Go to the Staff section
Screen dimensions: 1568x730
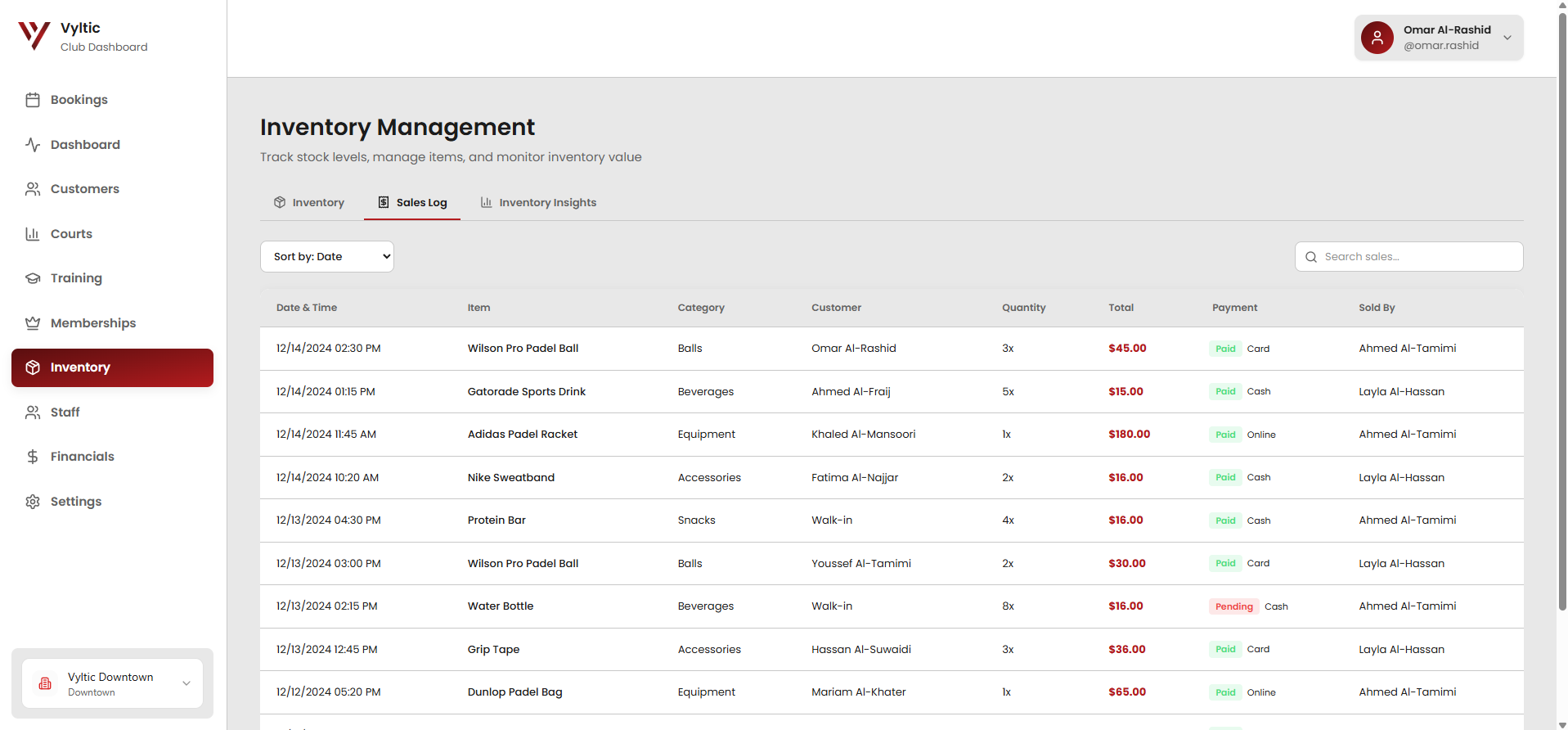65,412
